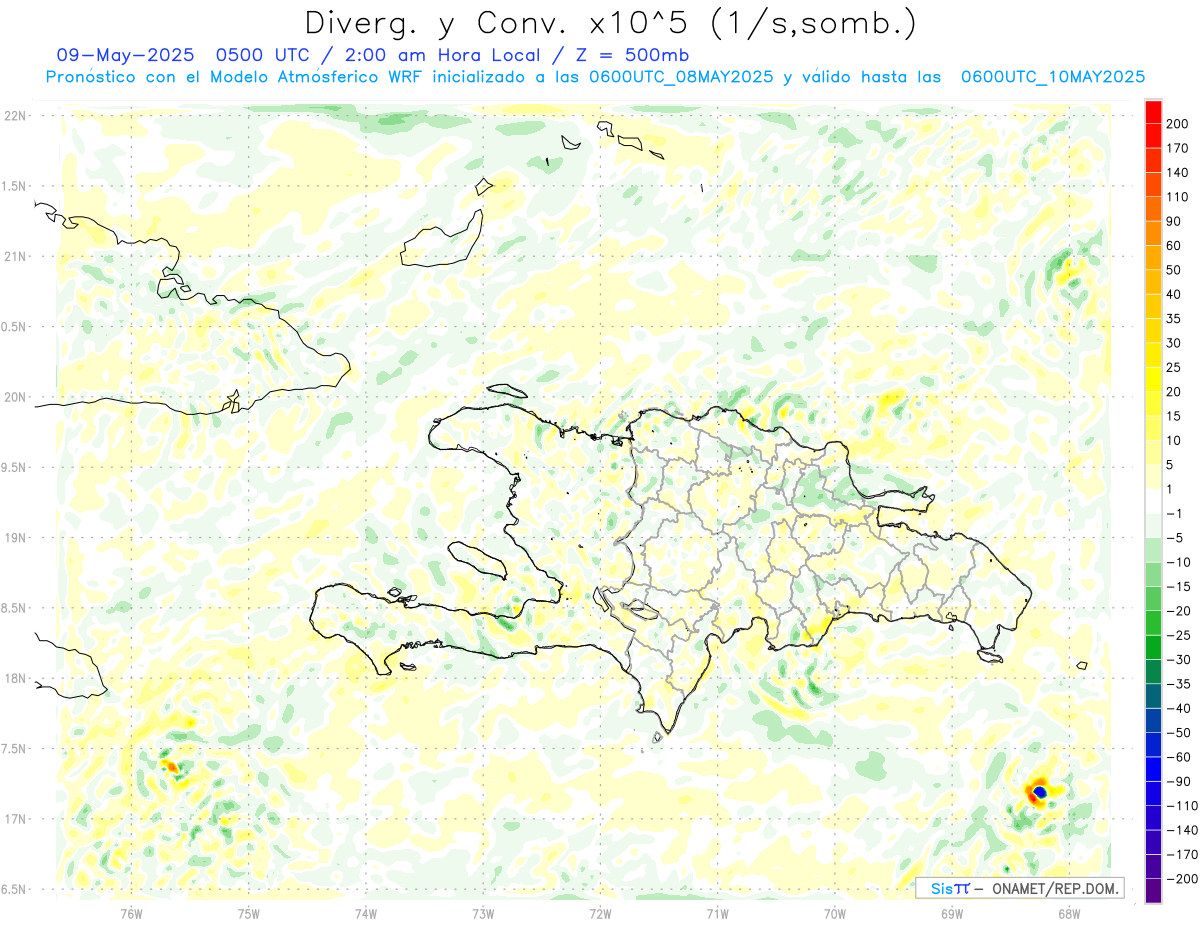This screenshot has width=1200, height=927.
Task: Click the "69W" longitude label
Action: pyautogui.click(x=951, y=913)
